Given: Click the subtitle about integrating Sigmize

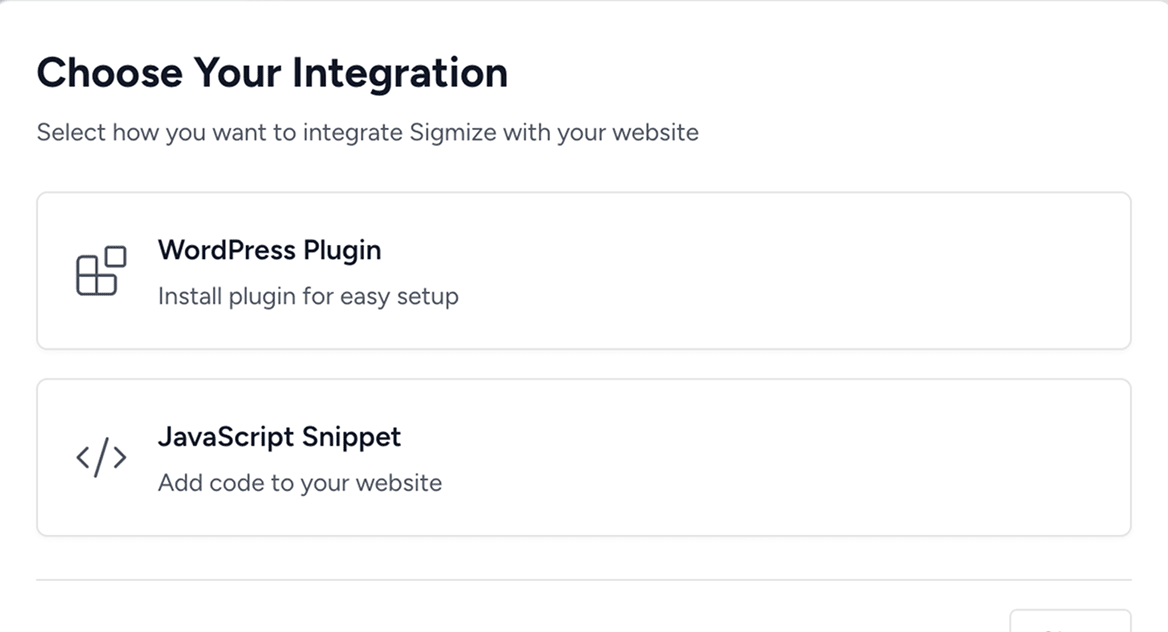Looking at the screenshot, I should [367, 133].
